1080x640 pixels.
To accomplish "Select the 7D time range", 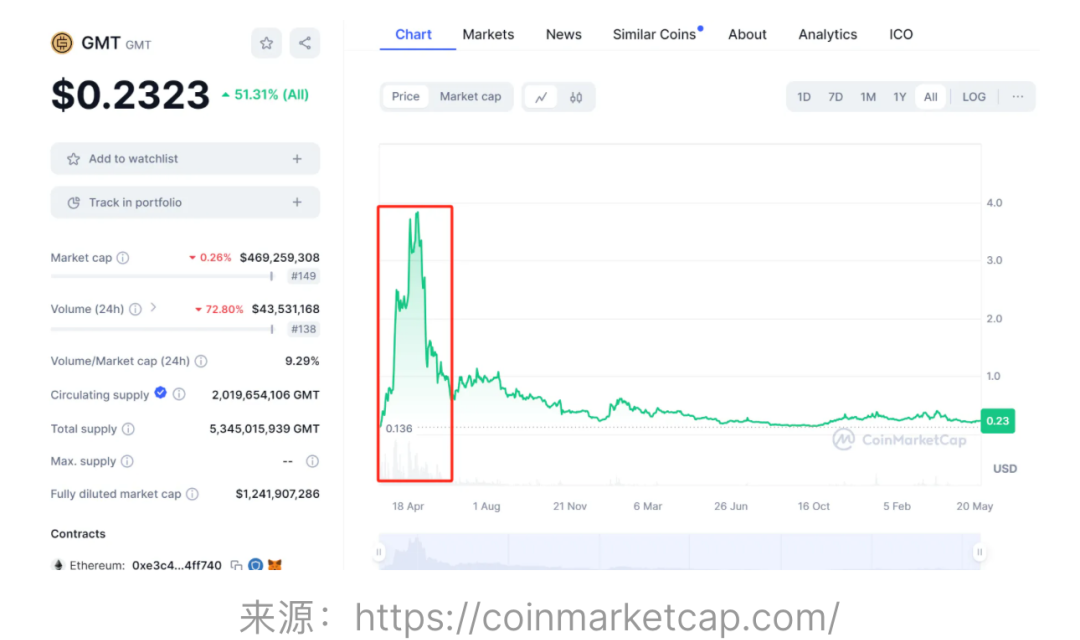I will 836,97.
